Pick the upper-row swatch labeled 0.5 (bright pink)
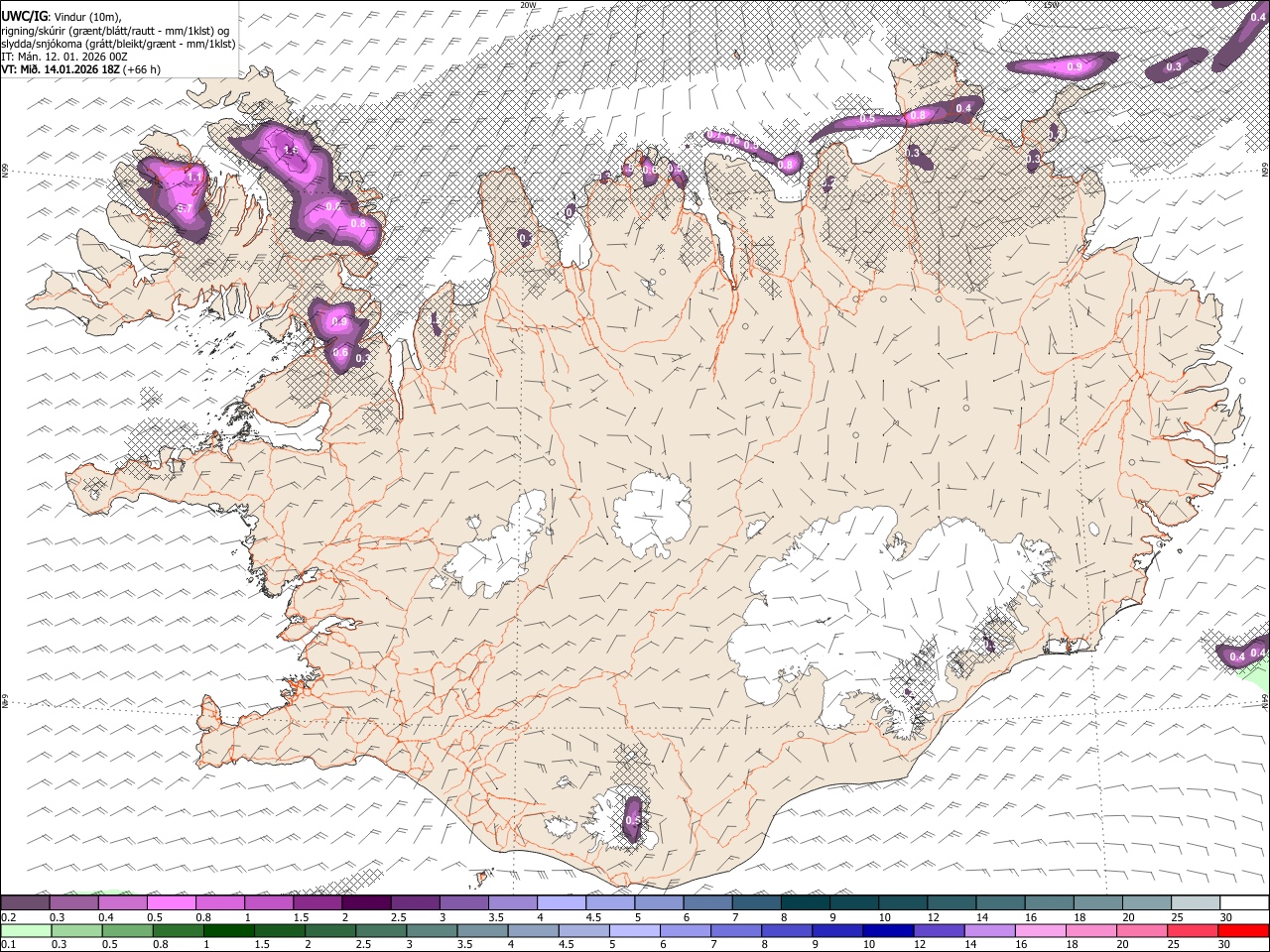Screen dimensions: 1270x952 [171, 903]
